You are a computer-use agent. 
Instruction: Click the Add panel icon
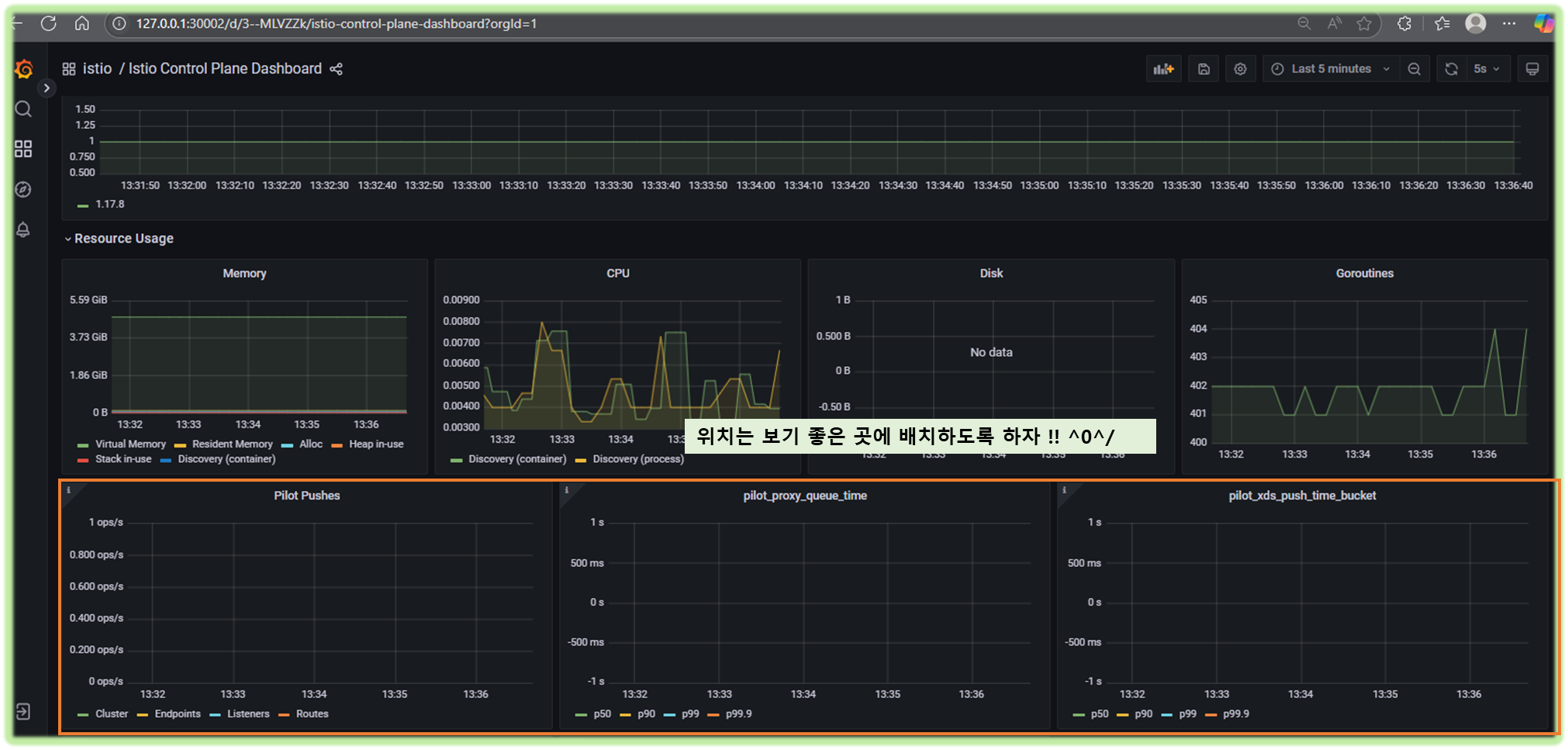click(1163, 69)
